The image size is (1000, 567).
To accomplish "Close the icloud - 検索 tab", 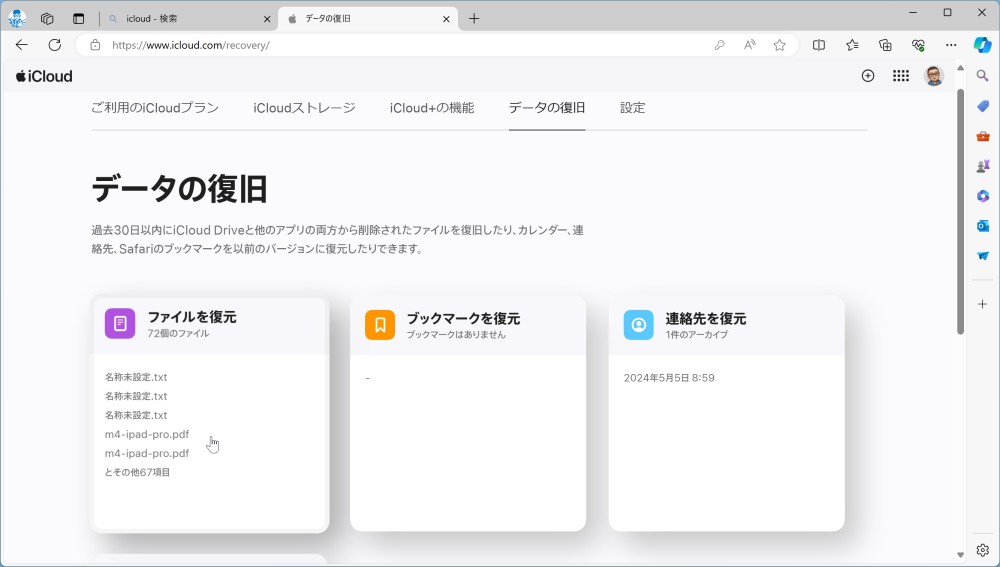I will click(x=267, y=19).
